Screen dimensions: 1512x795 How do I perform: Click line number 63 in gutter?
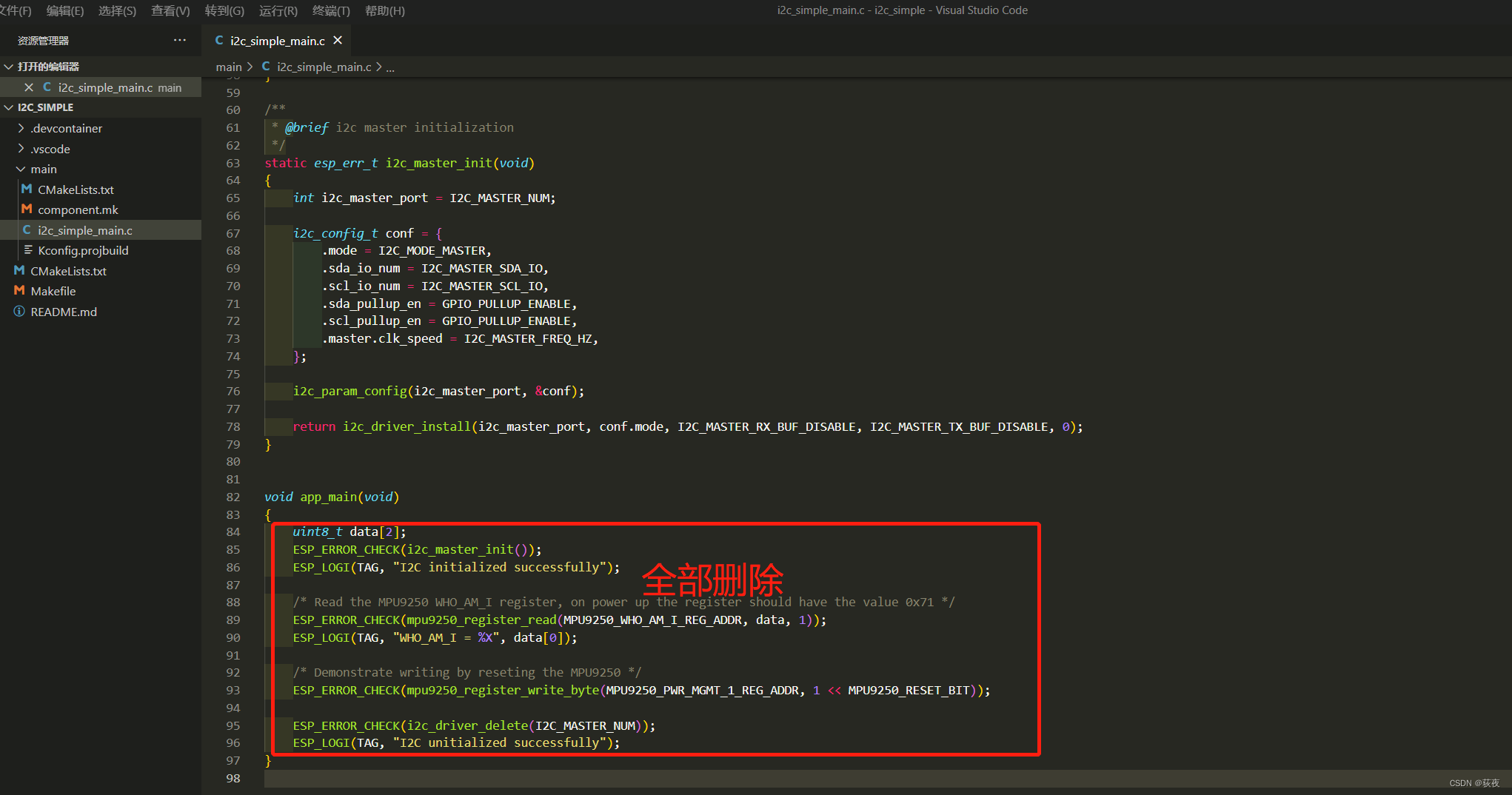pos(233,163)
